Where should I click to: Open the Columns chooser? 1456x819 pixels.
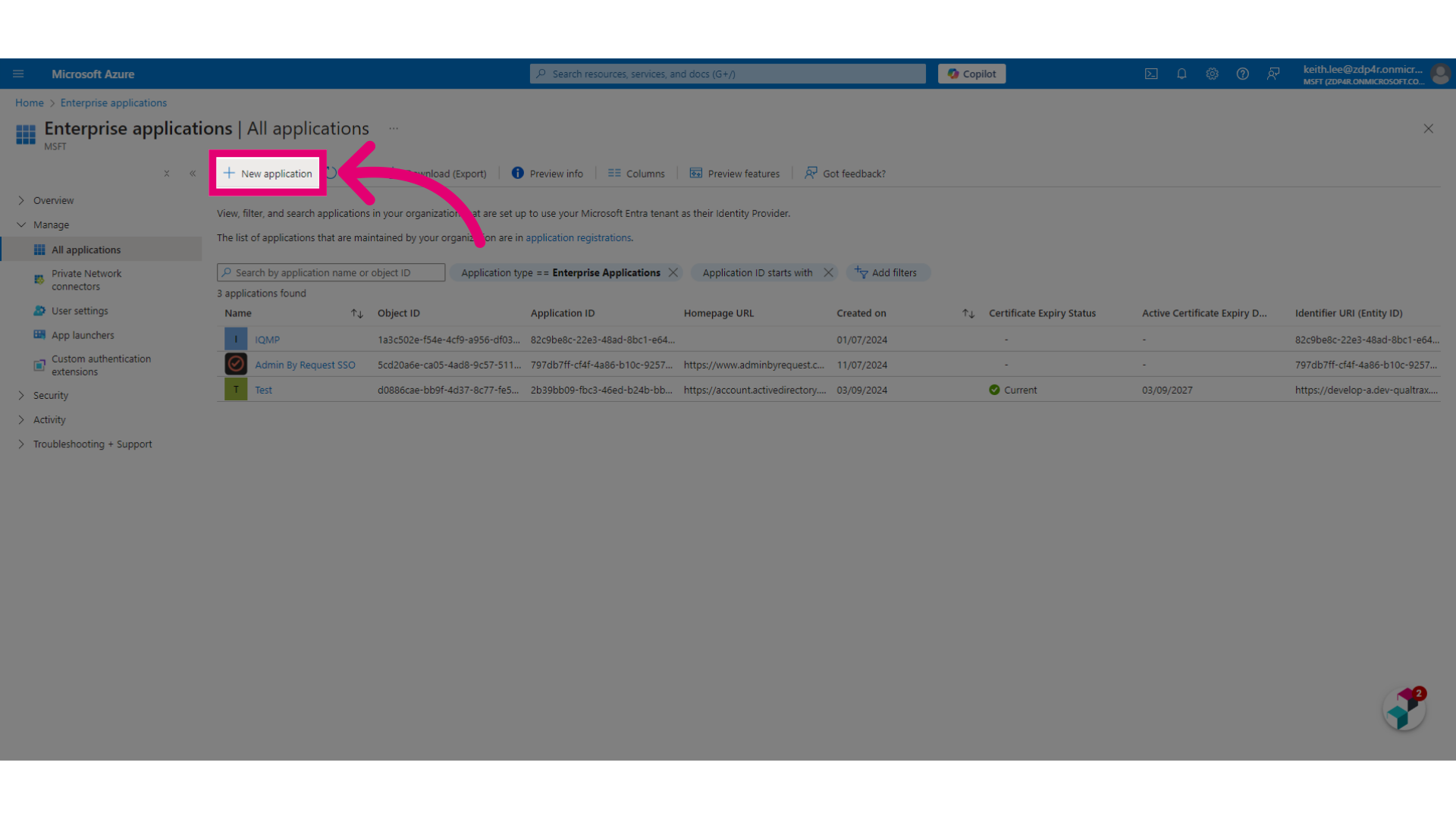pos(636,174)
